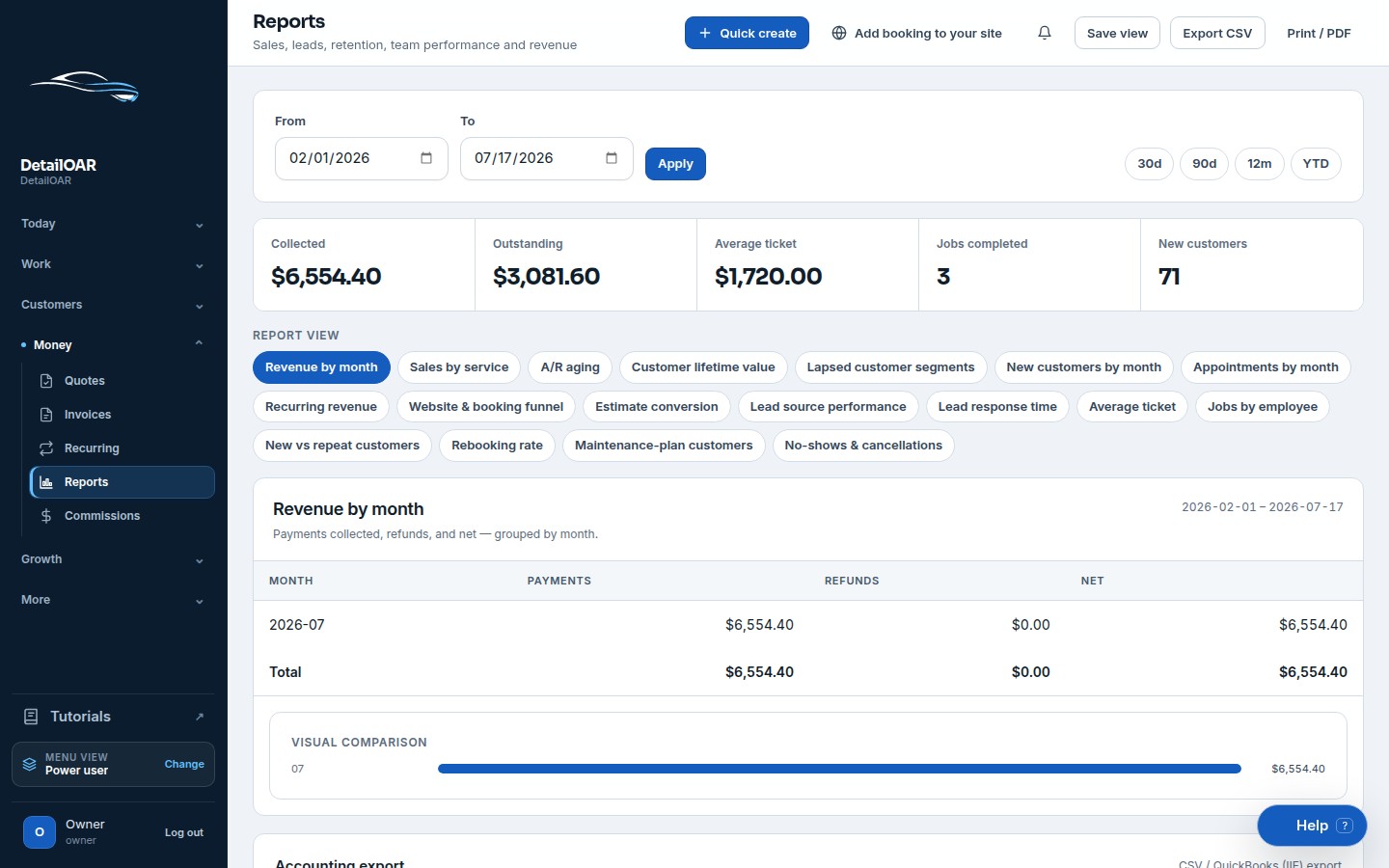Click the 2026-07 month row
Screen dimensions: 1389x868
click(808, 625)
